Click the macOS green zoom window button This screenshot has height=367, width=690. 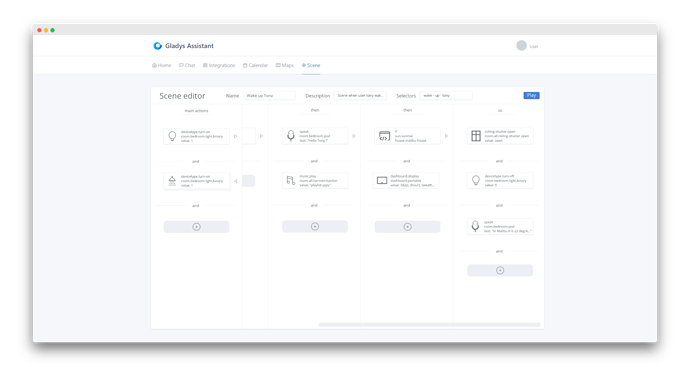(x=52, y=30)
